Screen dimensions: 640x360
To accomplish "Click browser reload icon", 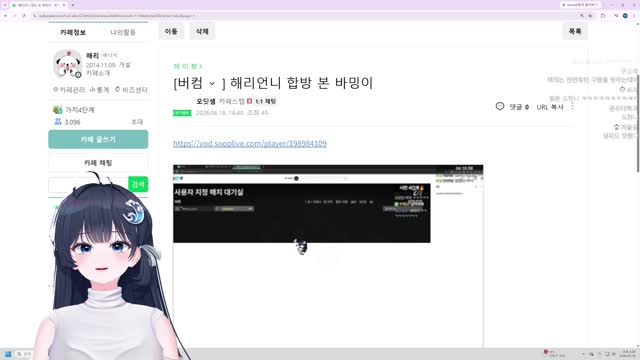I will tap(24, 16).
